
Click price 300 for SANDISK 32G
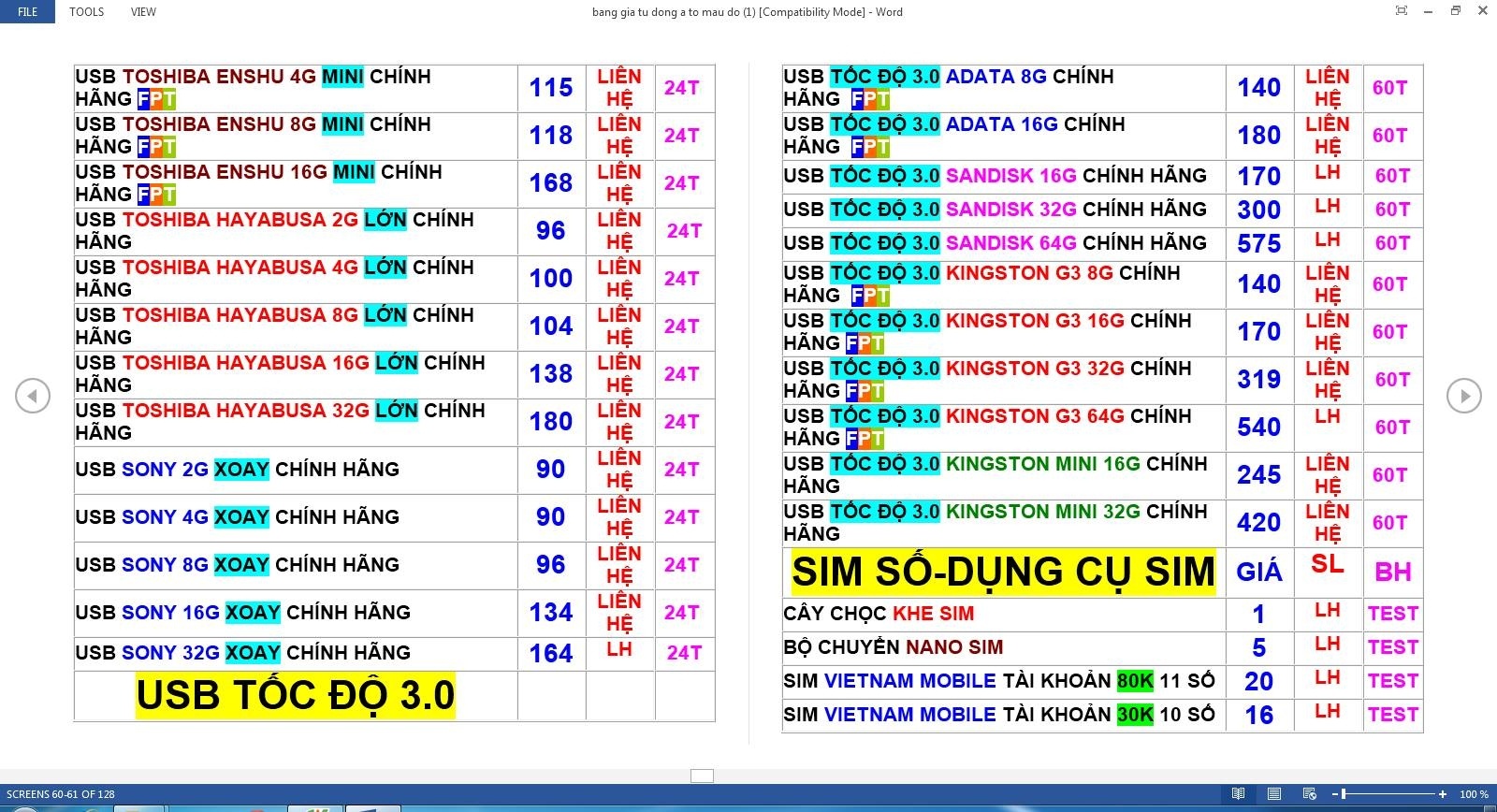[x=1259, y=210]
